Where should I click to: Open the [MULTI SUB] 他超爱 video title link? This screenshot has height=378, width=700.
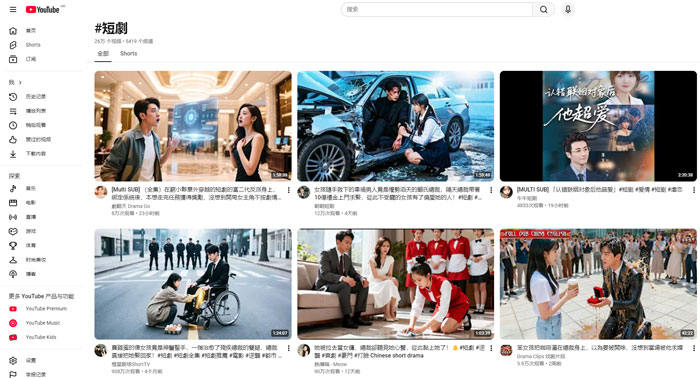point(600,190)
